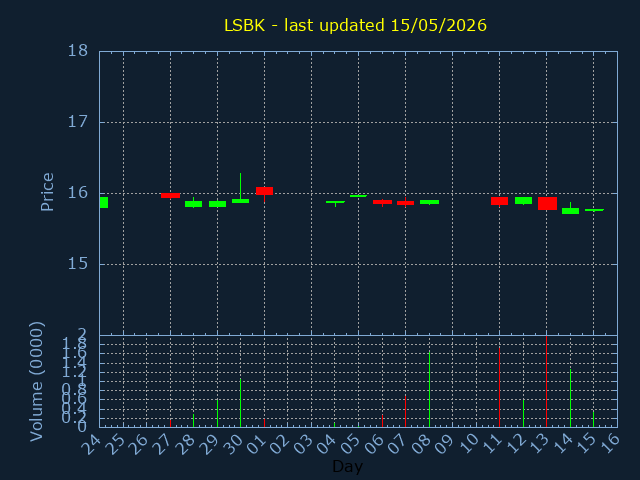This screenshot has width=640, height=480.
Task: Click the day tick label "08"
Action: (x=420, y=444)
